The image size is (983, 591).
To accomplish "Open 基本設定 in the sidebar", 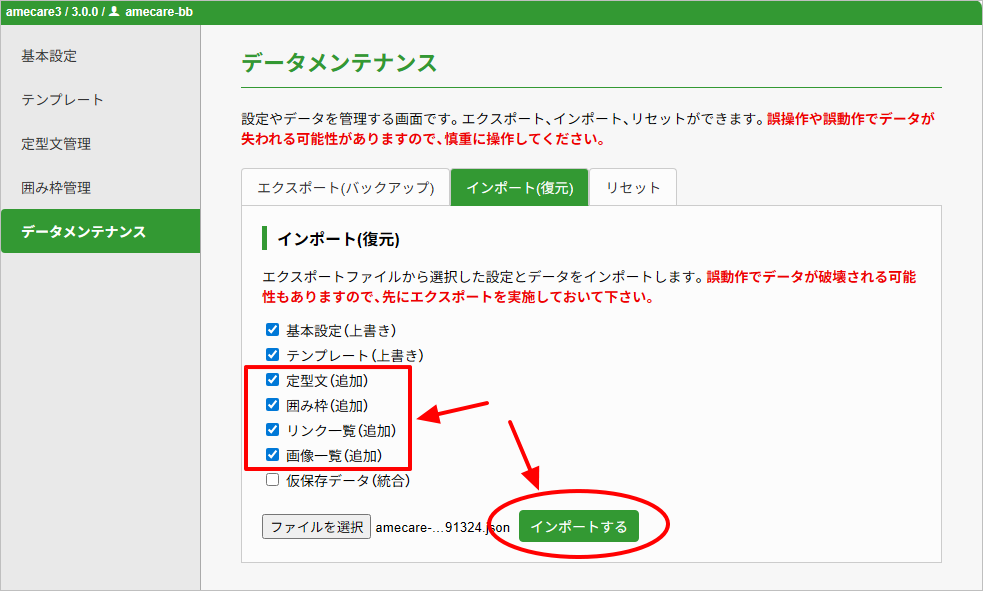I will (49, 56).
